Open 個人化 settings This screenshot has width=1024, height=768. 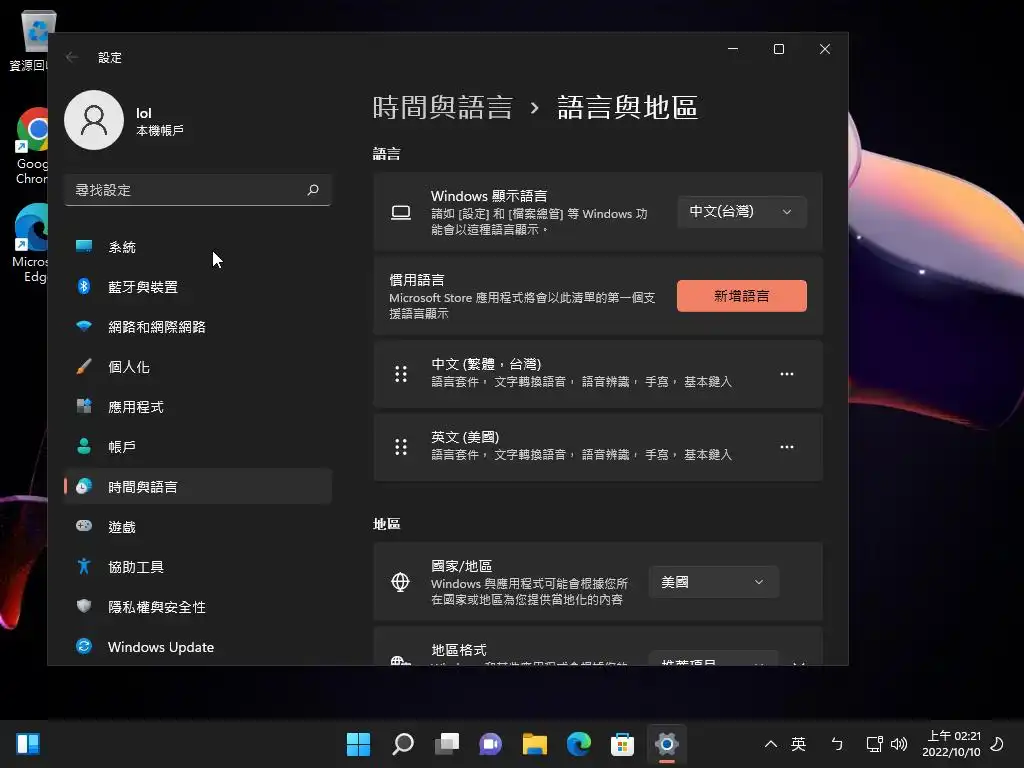198,367
